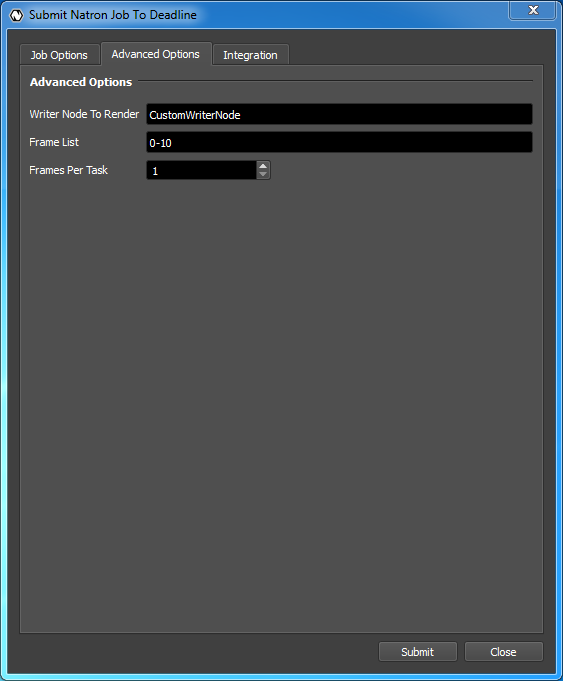This screenshot has height=681, width=563.
Task: Click the separator line beside section heading
Action: (335, 81)
